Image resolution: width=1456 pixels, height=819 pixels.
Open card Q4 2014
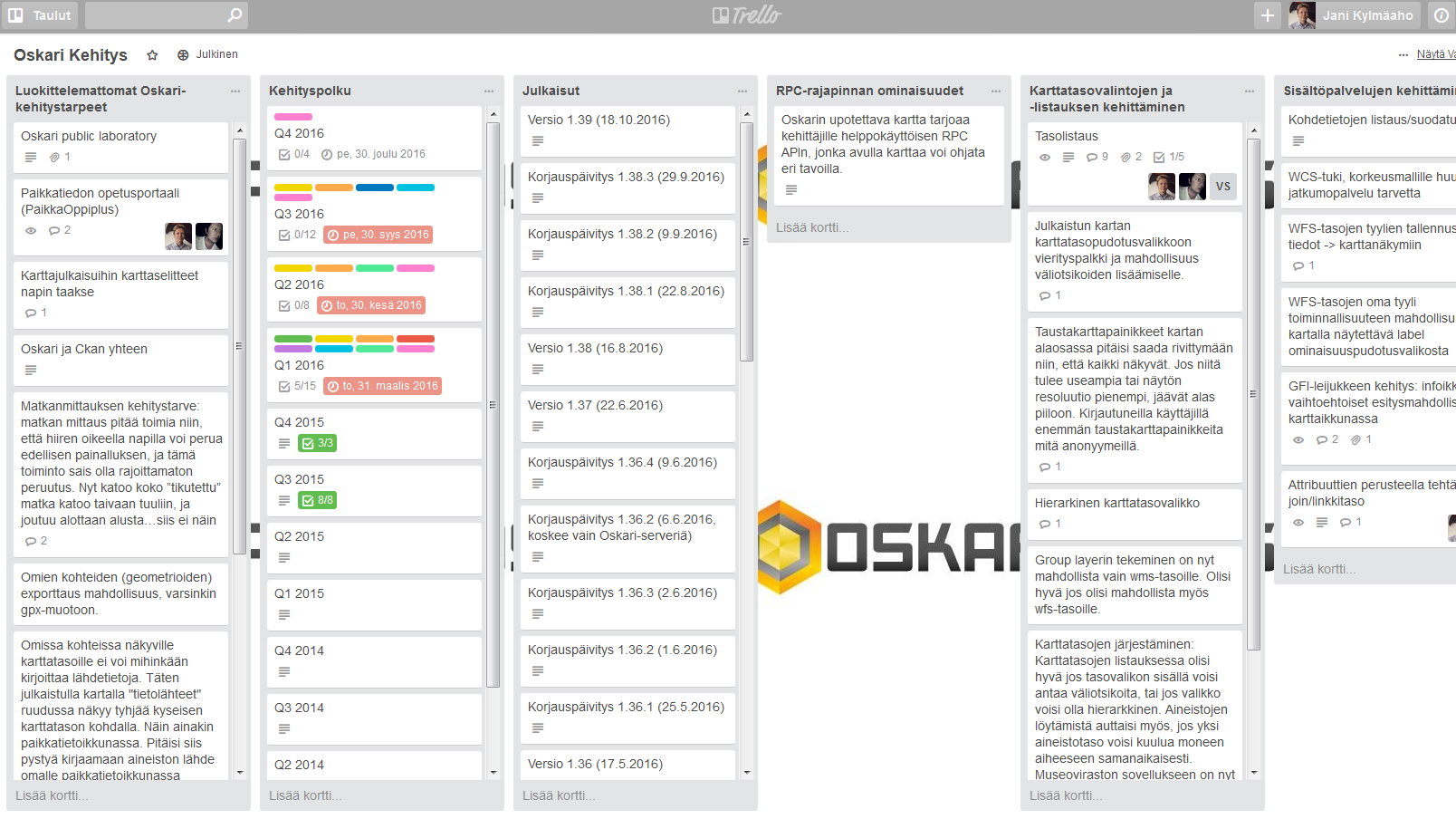pos(374,661)
